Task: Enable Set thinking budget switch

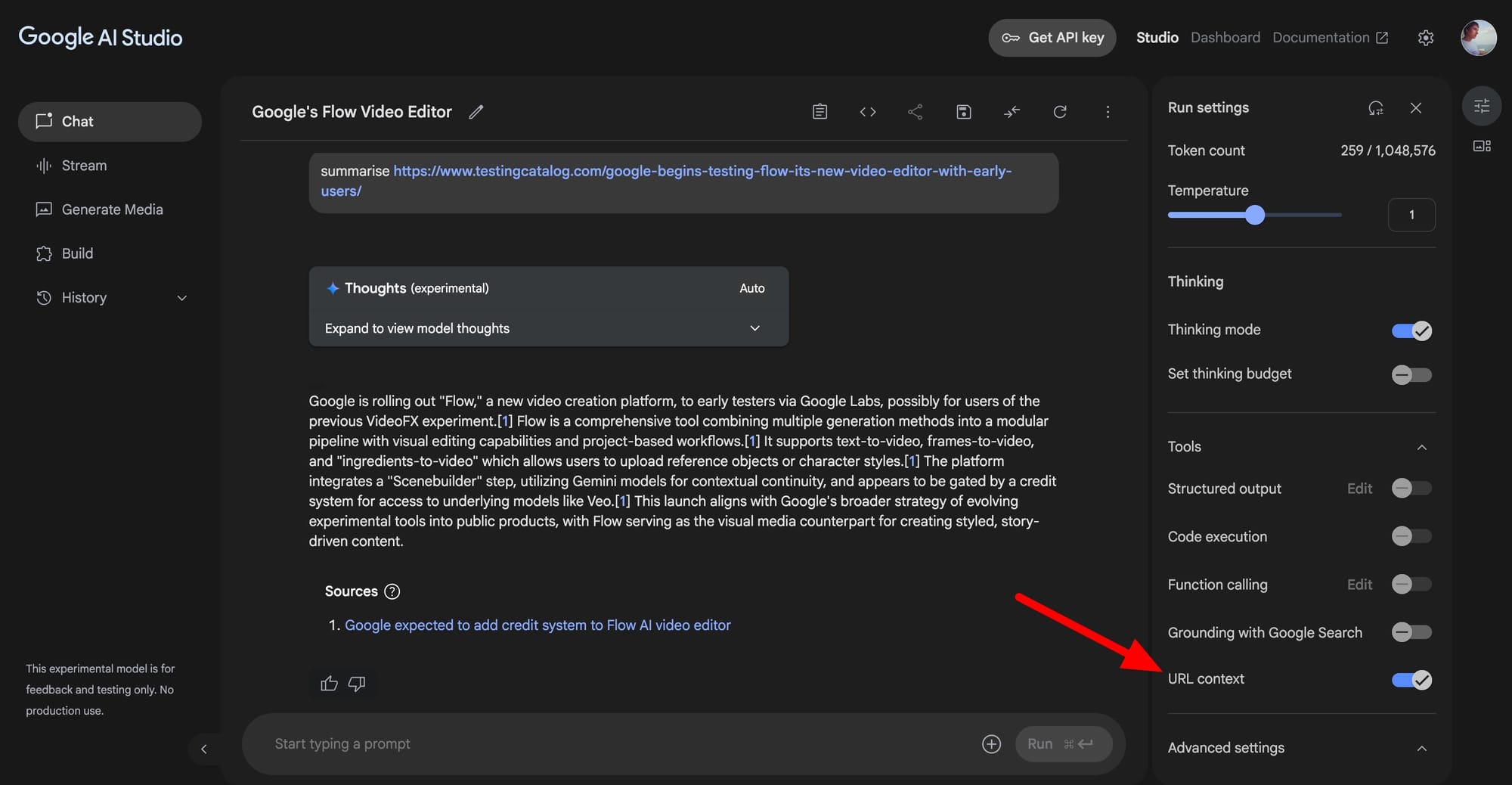Action: (x=1411, y=374)
